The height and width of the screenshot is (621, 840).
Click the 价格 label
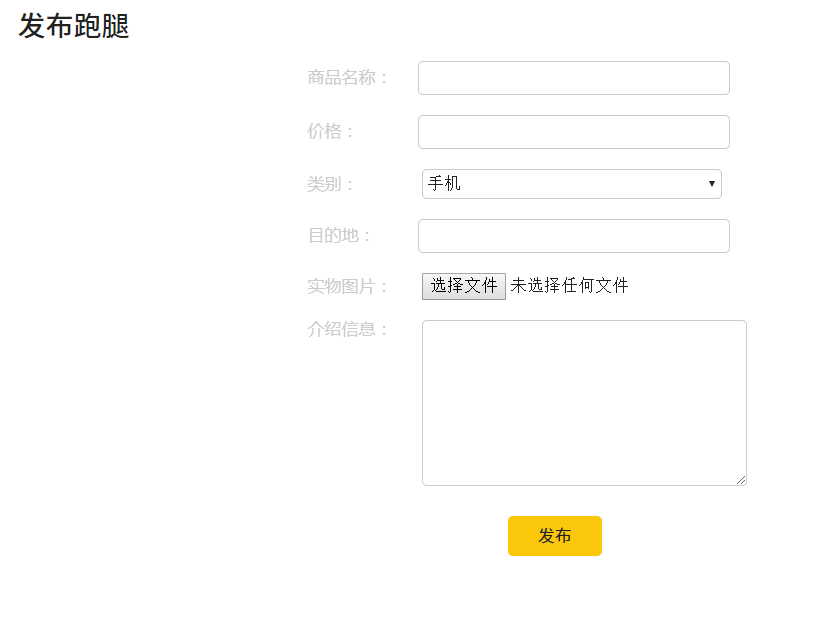pyautogui.click(x=331, y=132)
